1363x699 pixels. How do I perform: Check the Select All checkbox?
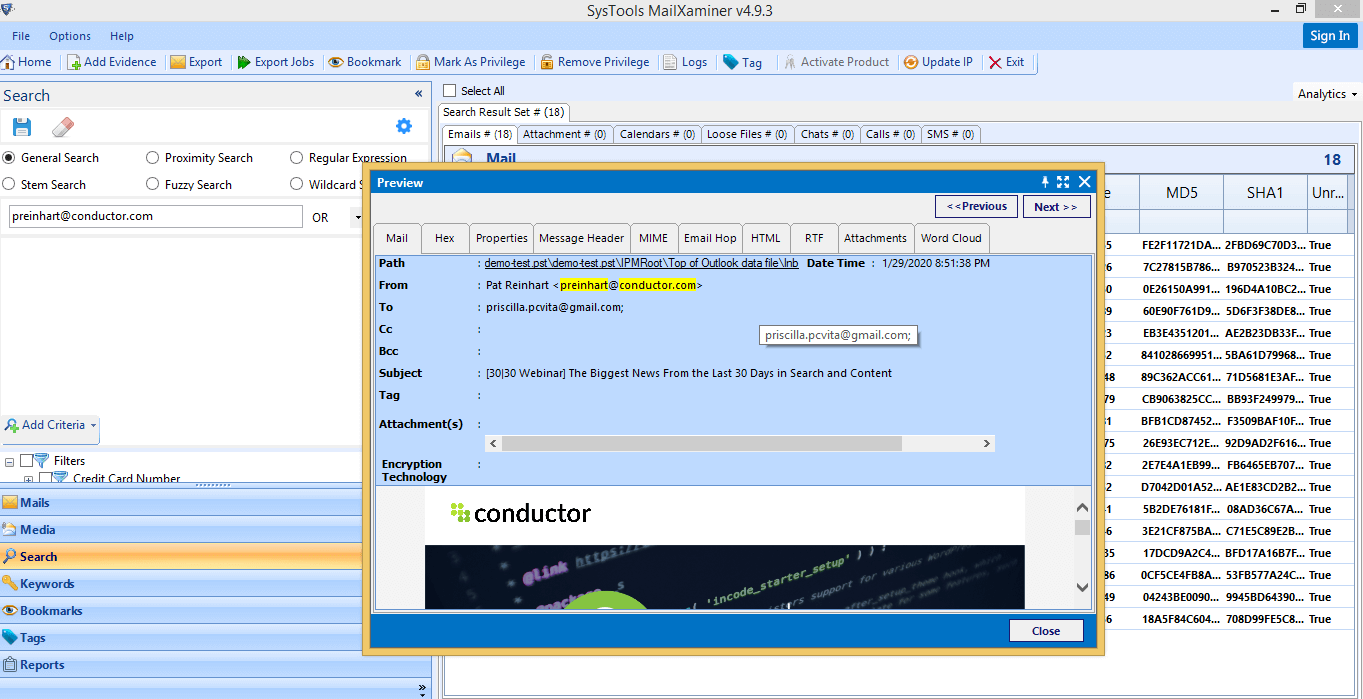449,91
